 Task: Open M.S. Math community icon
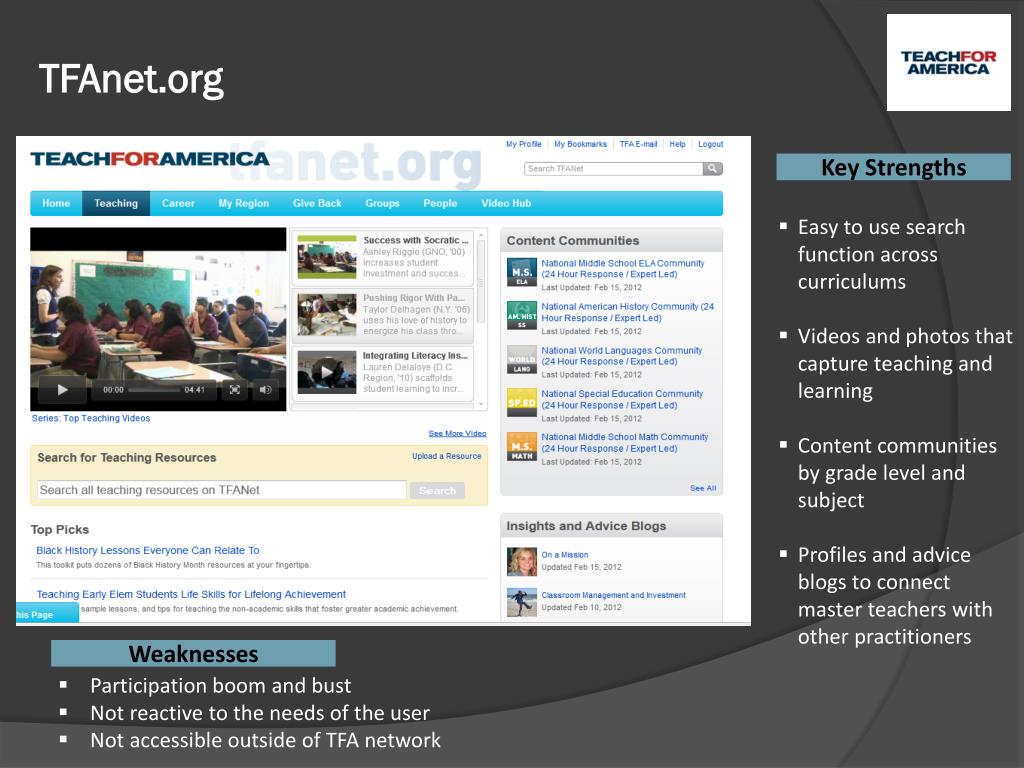click(x=522, y=446)
